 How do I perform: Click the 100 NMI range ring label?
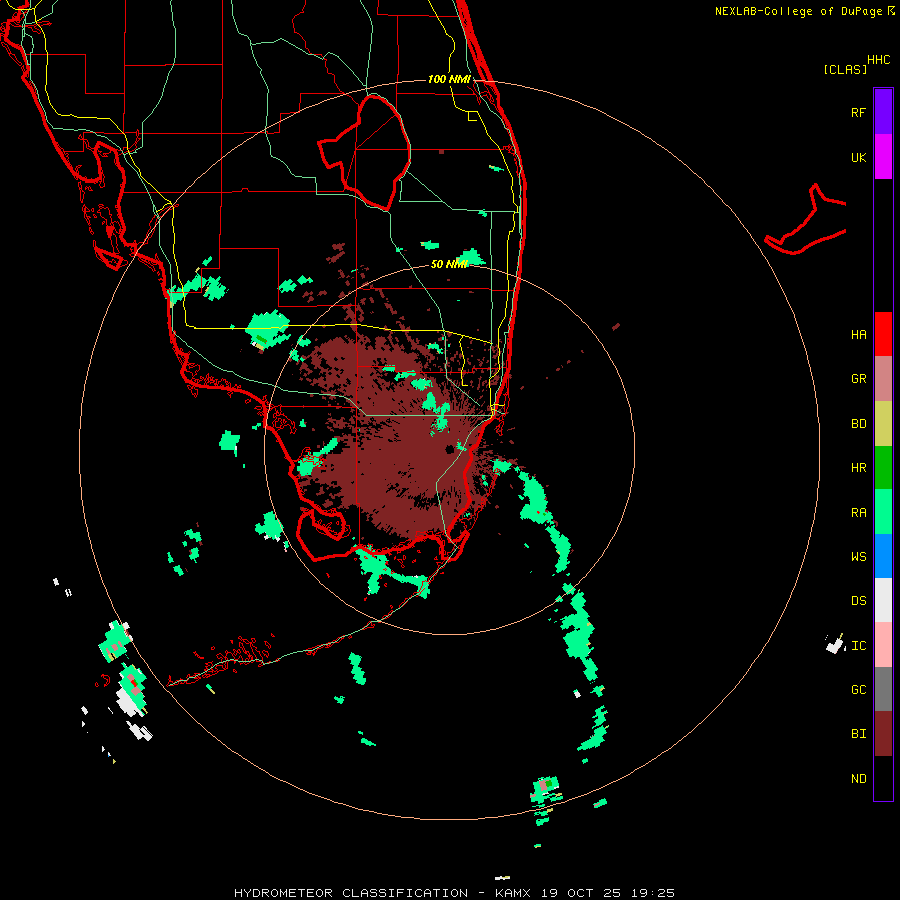449,79
